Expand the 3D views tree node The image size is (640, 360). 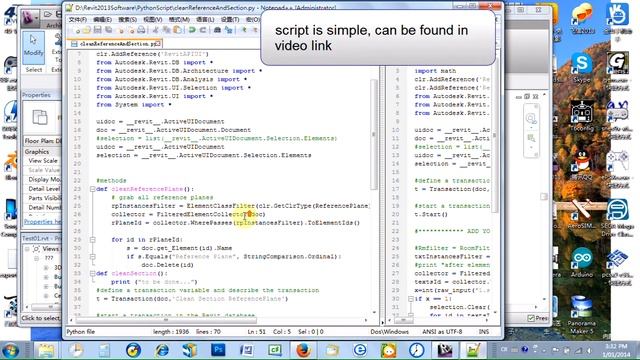(x=46, y=268)
